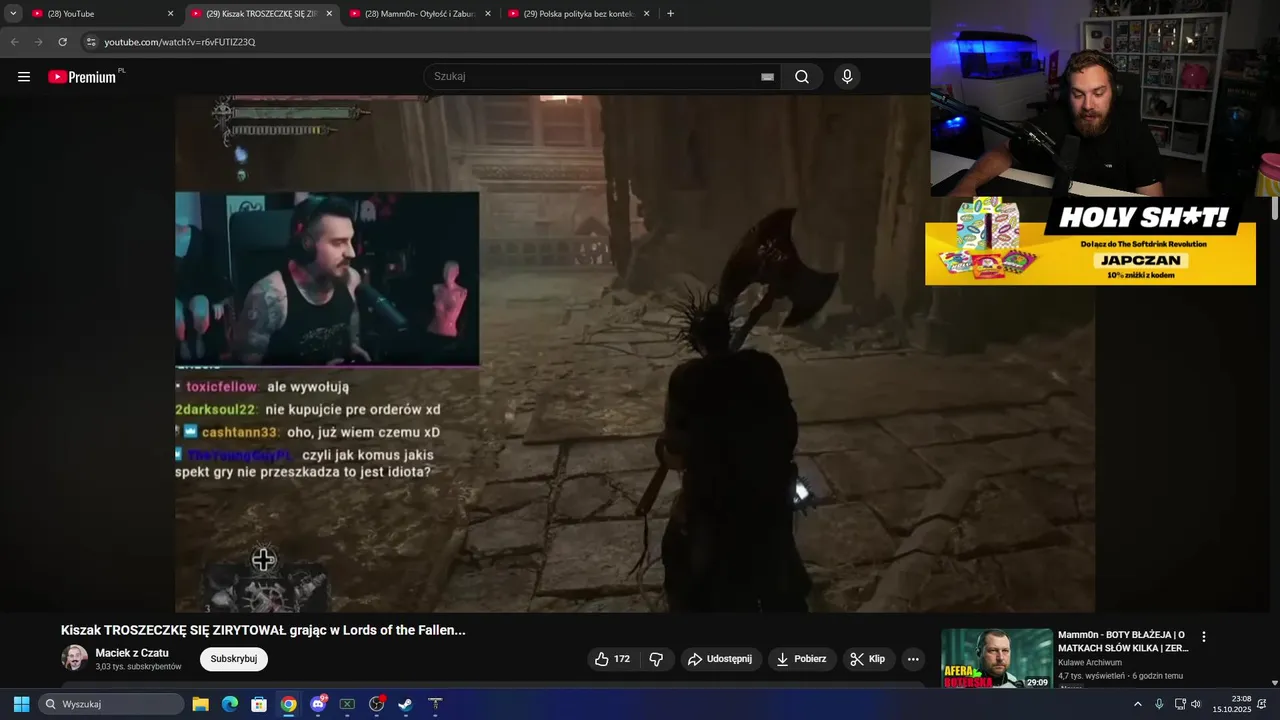Open the on-screen keyboard in search box
1280x720 pixels.
tap(767, 77)
